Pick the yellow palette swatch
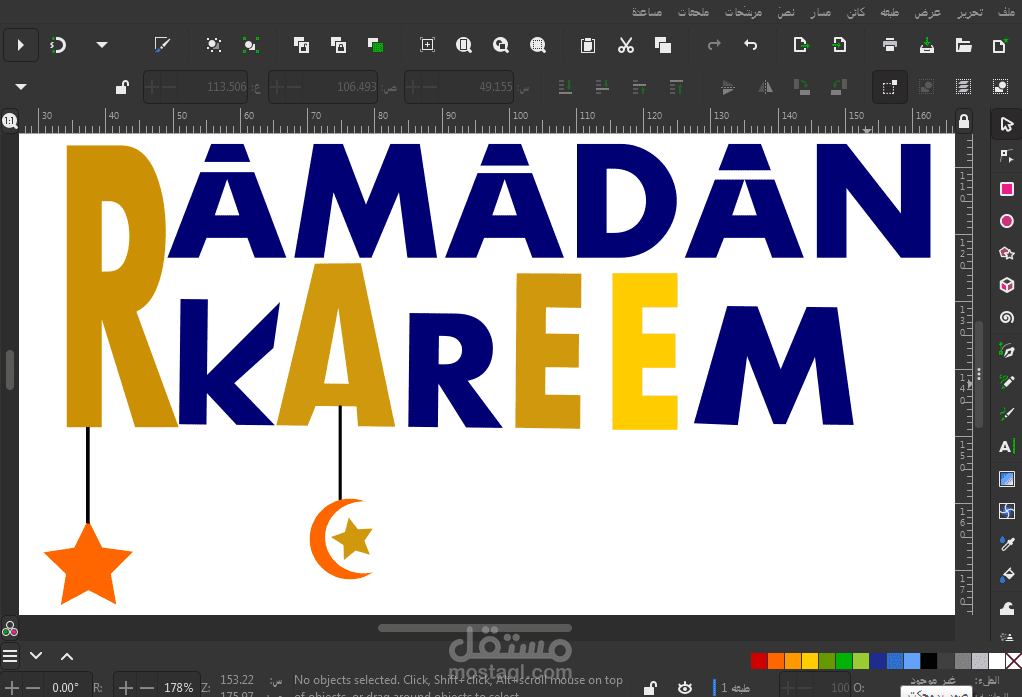The width and height of the screenshot is (1022, 697). (x=810, y=661)
